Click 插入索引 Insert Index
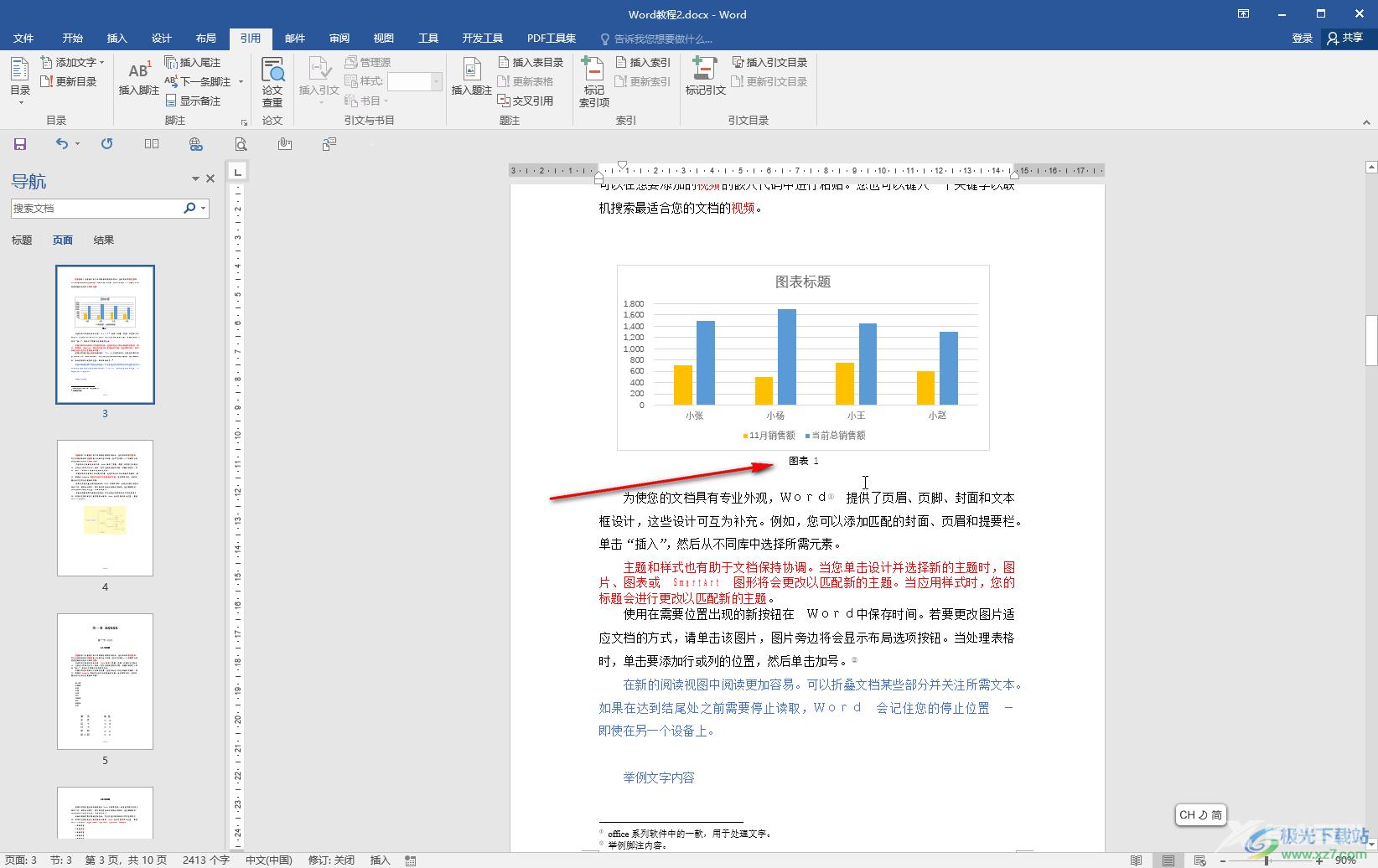Image resolution: width=1378 pixels, height=868 pixels. click(643, 62)
